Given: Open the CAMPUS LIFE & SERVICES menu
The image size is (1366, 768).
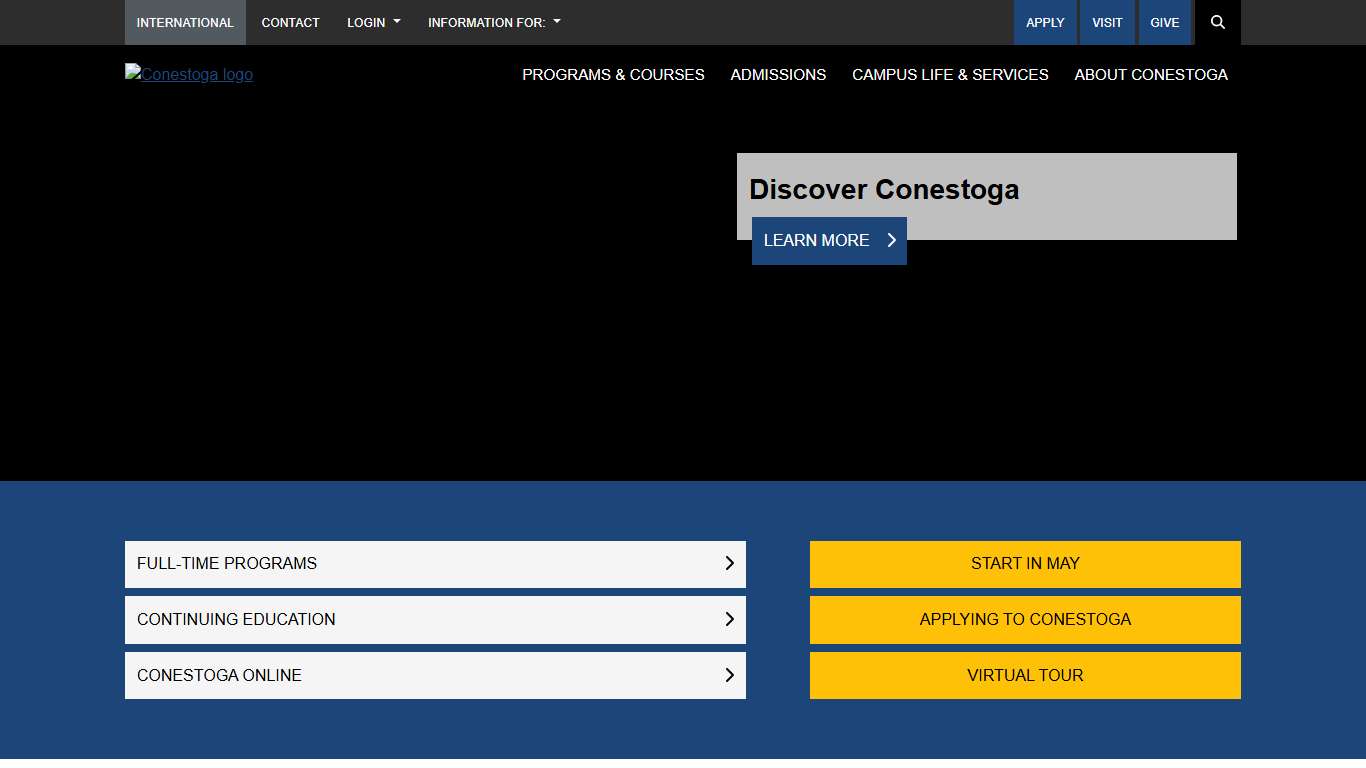Looking at the screenshot, I should [950, 75].
